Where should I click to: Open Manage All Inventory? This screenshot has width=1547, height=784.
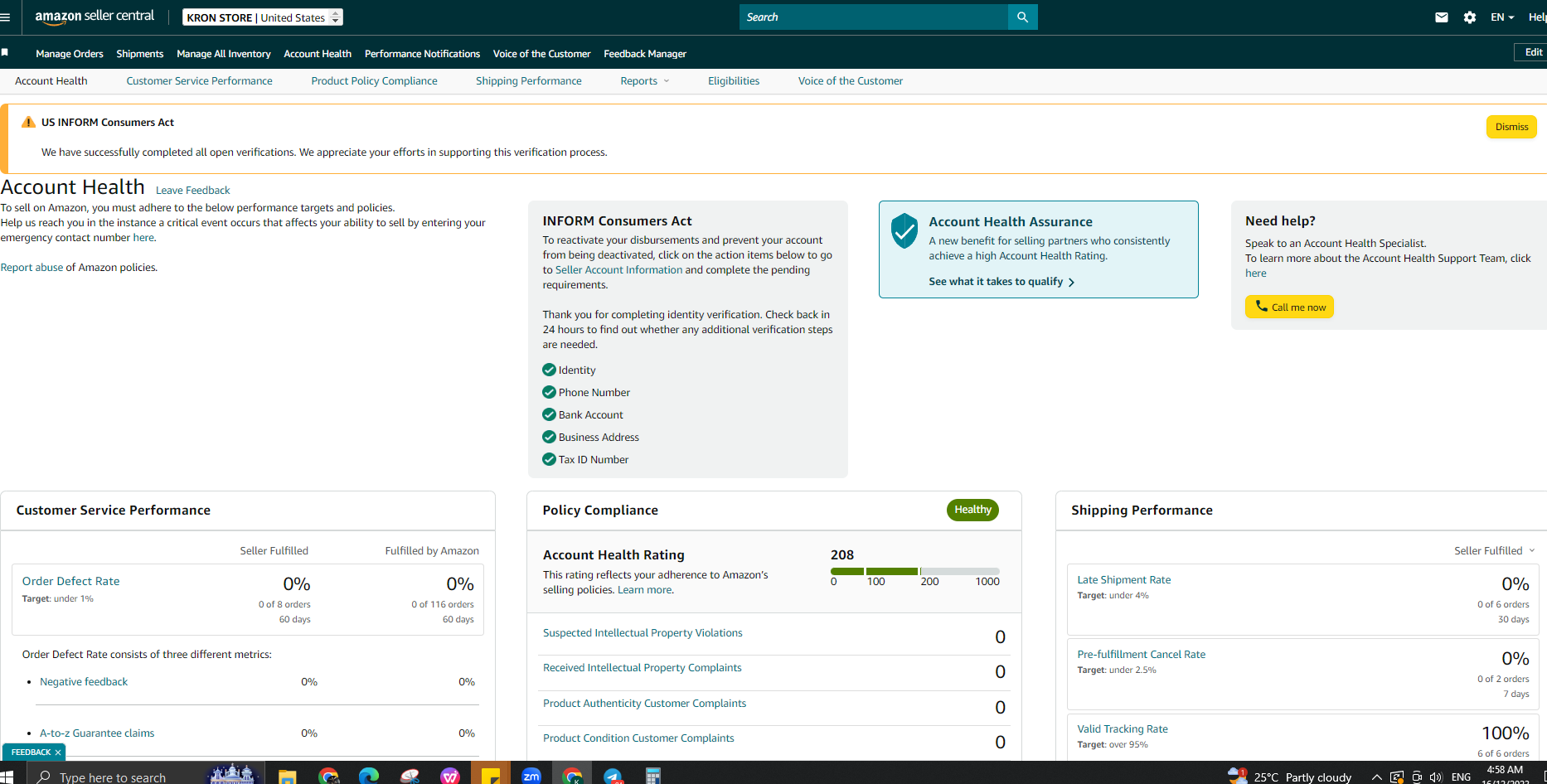224,54
